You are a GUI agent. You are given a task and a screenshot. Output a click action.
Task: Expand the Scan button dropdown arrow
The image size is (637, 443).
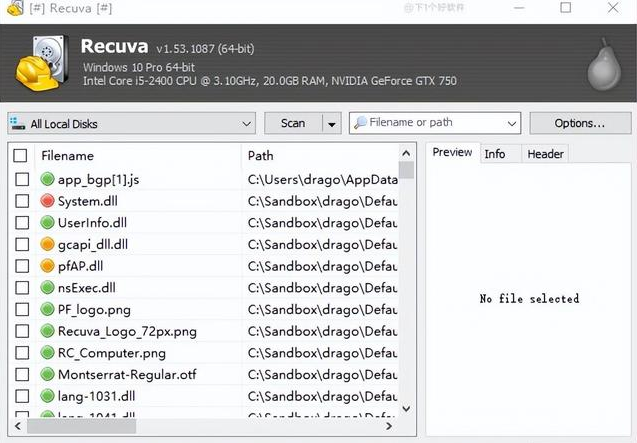332,124
